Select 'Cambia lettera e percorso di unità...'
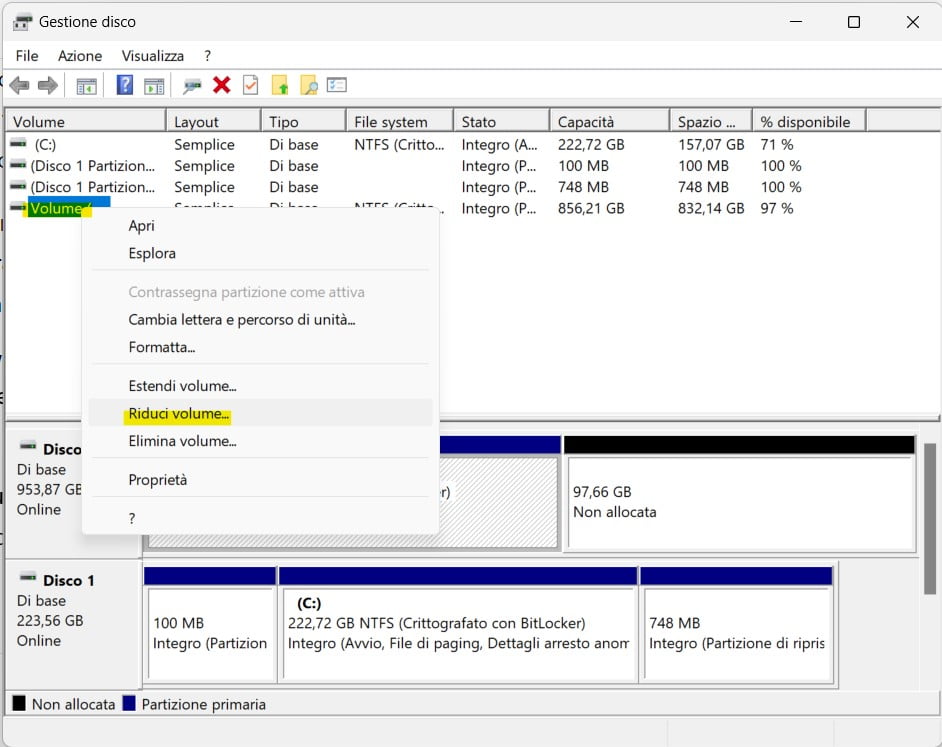Viewport: 942px width, 747px height. point(242,320)
